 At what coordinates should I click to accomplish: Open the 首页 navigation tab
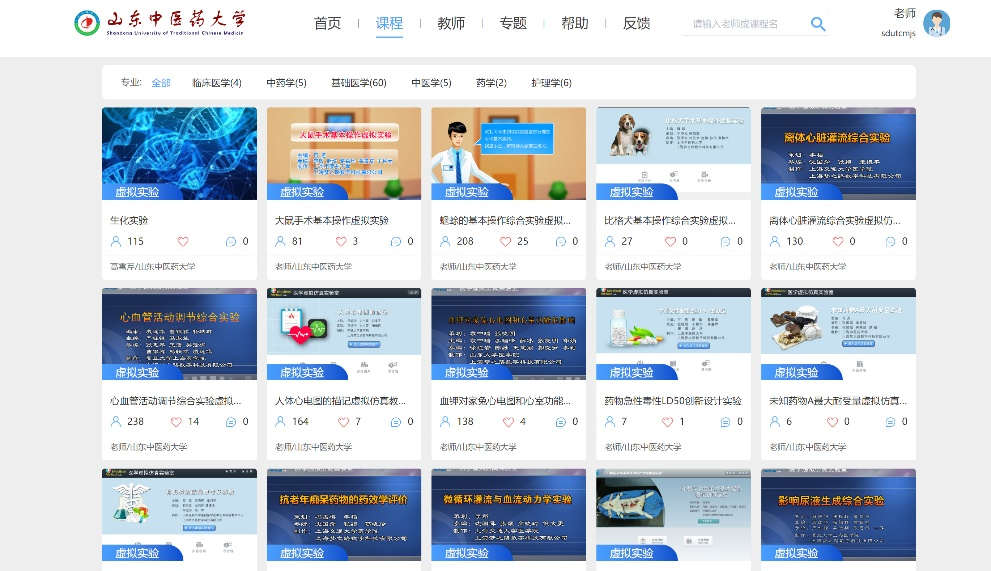[x=327, y=23]
